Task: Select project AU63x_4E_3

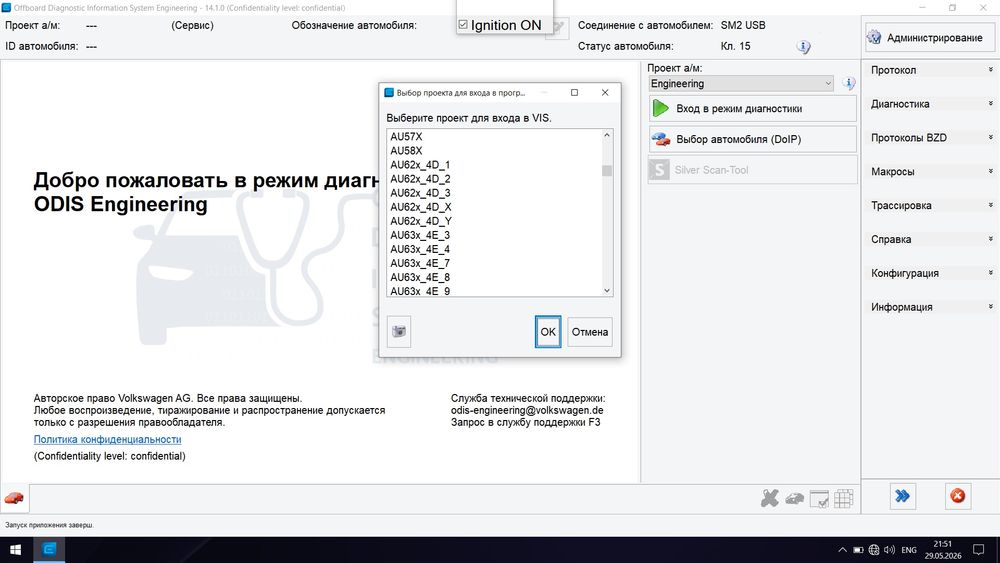Action: 420,235
